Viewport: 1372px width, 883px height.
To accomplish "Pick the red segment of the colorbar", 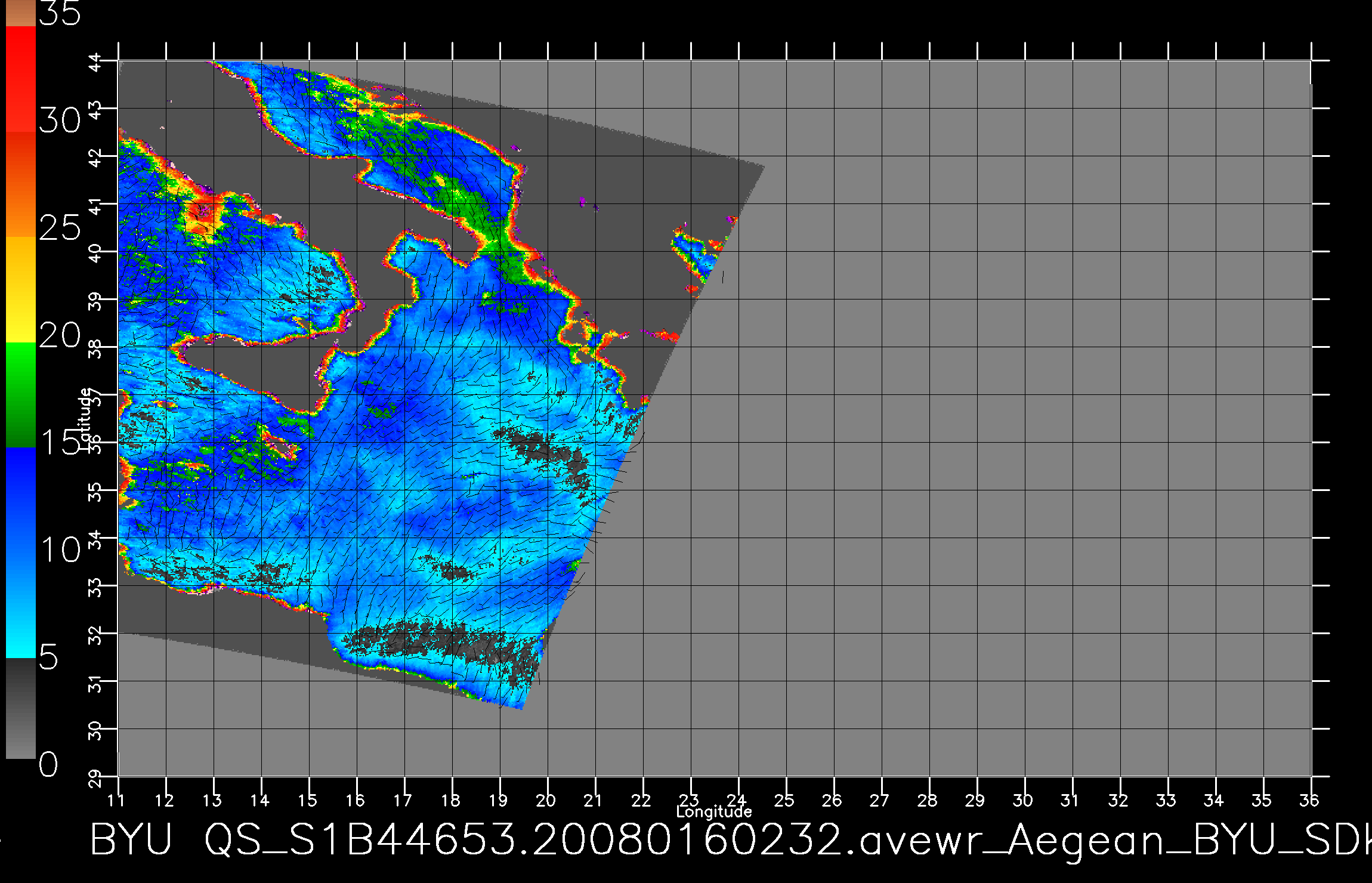I will pos(21,79).
